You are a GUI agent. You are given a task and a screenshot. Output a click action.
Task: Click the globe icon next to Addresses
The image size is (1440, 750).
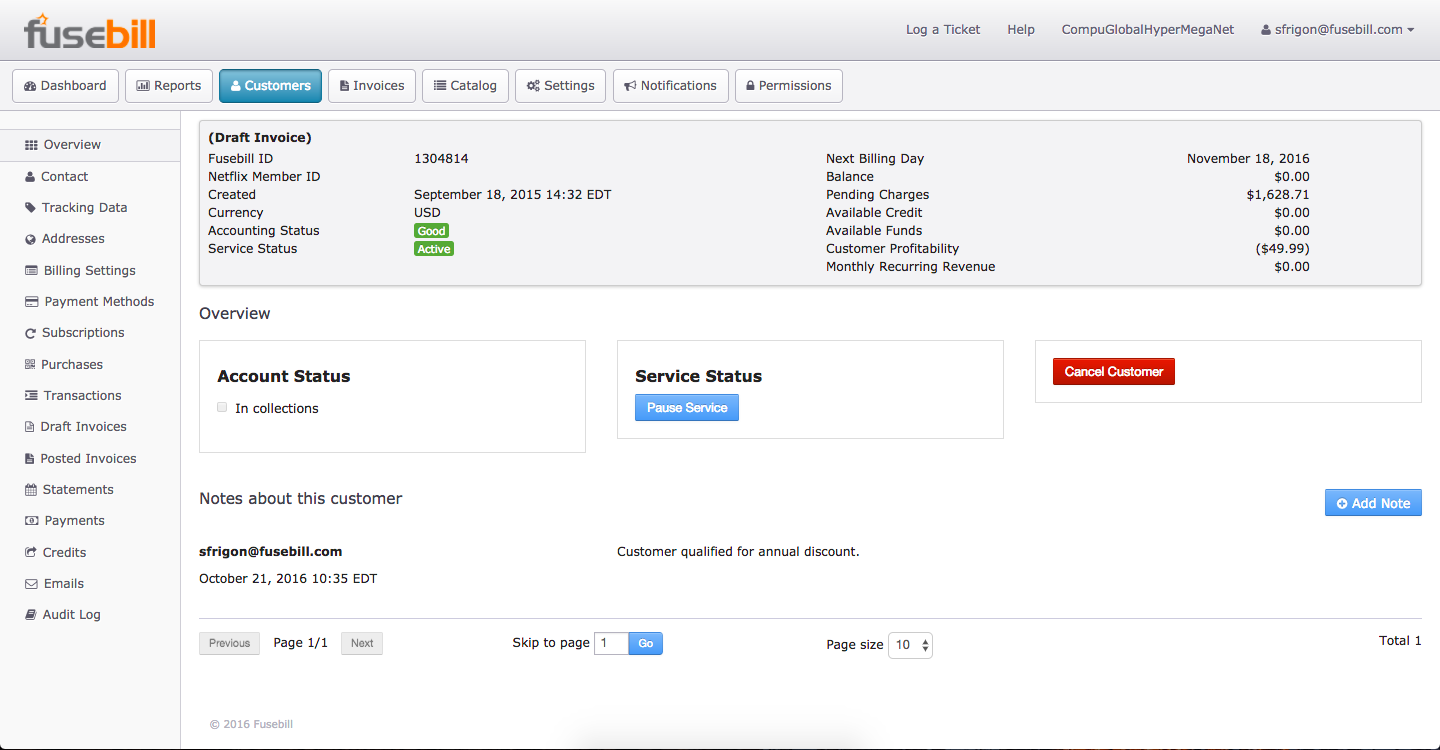click(31, 239)
